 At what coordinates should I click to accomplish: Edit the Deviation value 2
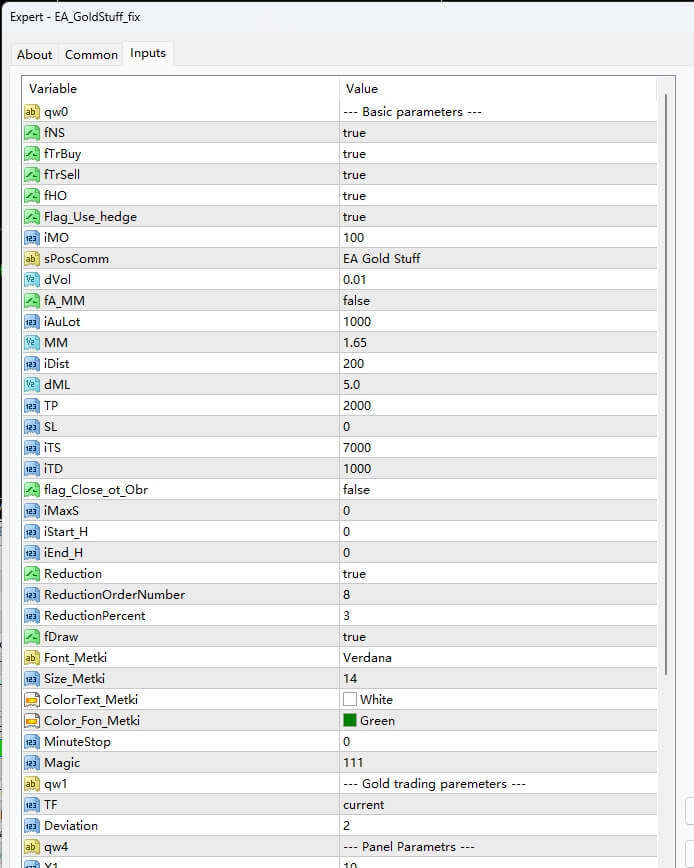pos(498,826)
